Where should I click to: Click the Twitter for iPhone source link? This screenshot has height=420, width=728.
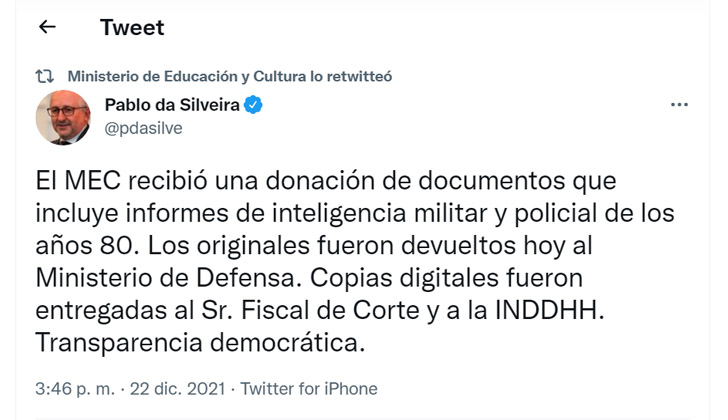[x=309, y=388]
